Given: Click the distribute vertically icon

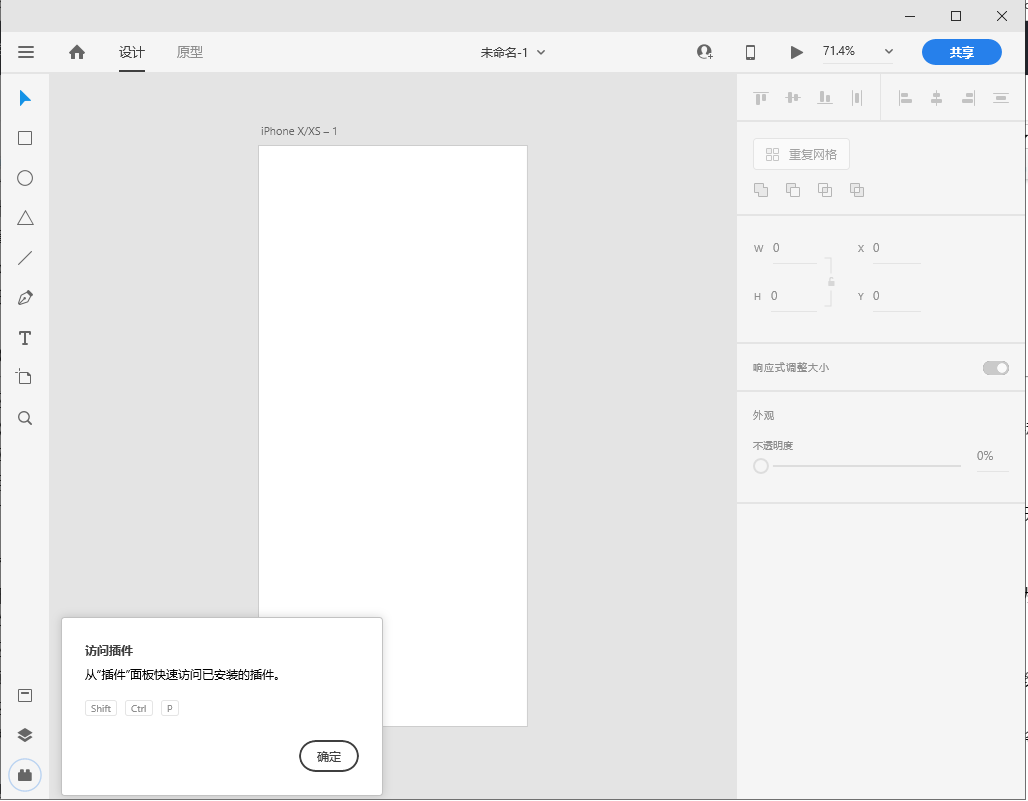Looking at the screenshot, I should point(1000,98).
